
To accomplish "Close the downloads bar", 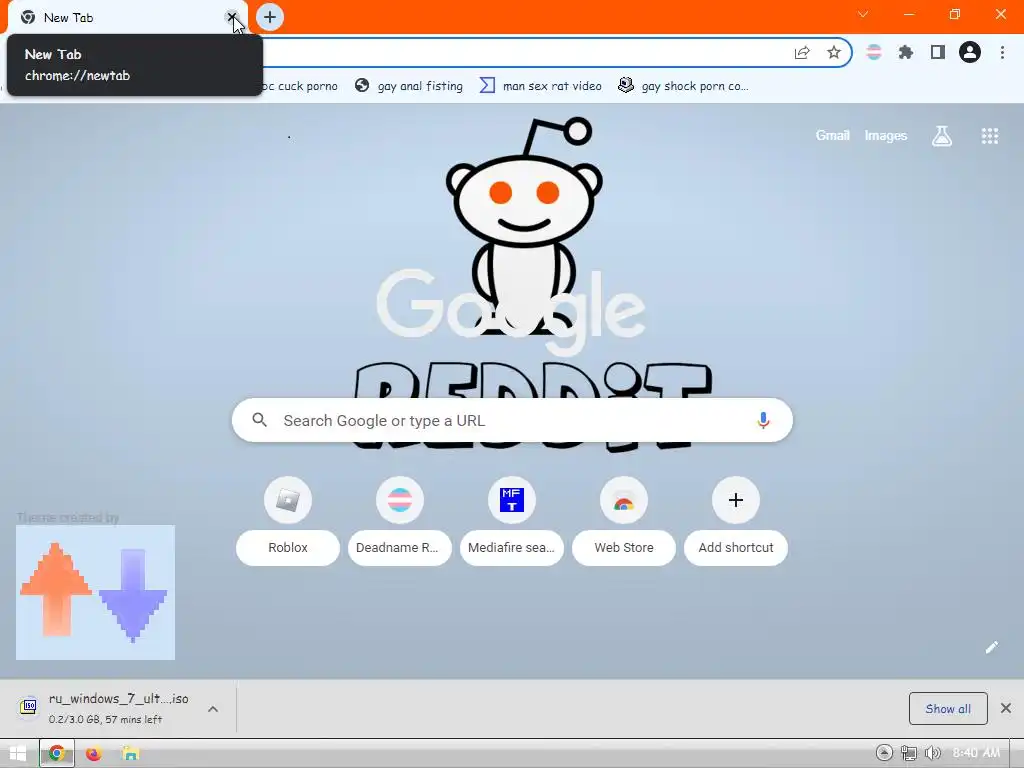I will pyautogui.click(x=1006, y=708).
